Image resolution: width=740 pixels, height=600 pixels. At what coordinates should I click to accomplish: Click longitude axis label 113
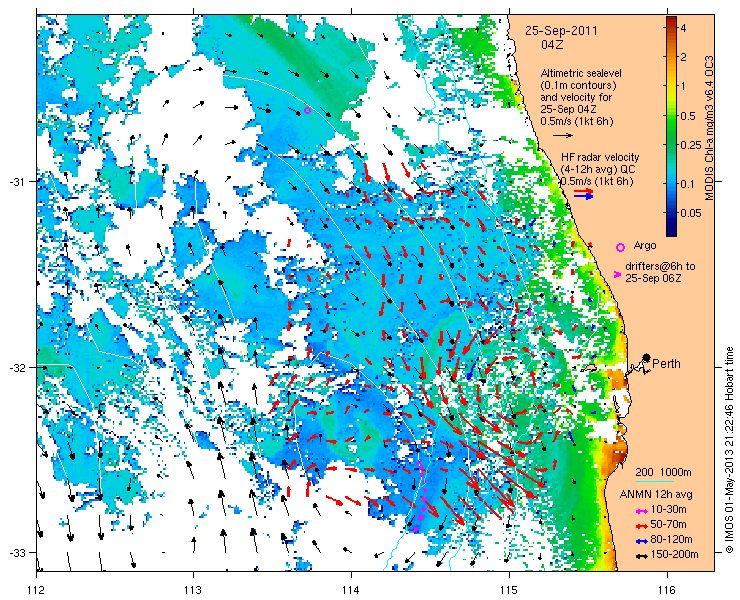(193, 590)
